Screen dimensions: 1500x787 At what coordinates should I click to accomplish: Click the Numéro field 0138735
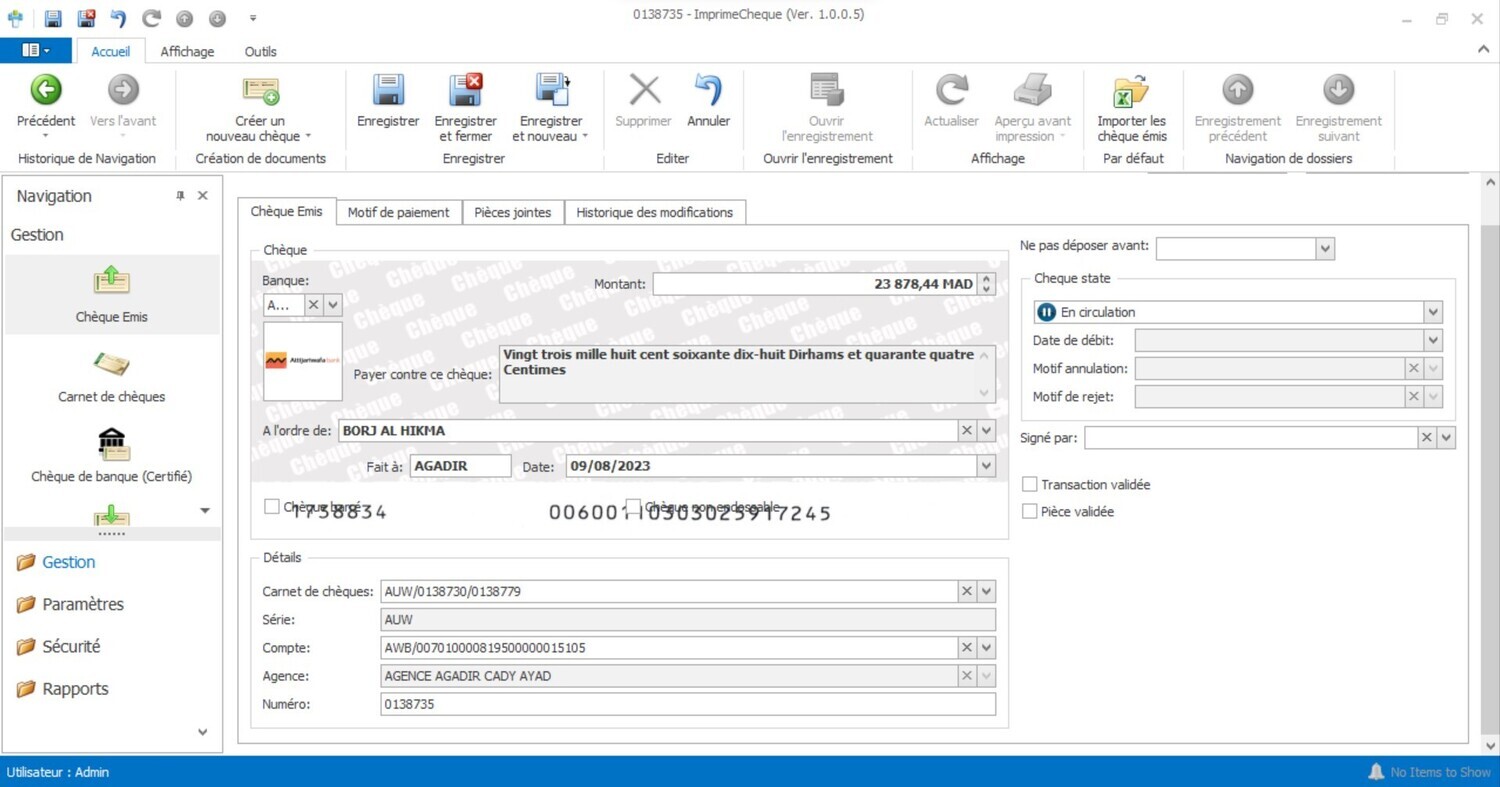(x=688, y=704)
